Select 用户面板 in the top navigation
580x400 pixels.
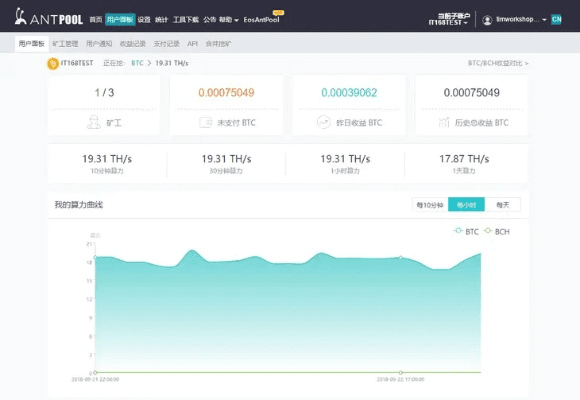[120, 19]
